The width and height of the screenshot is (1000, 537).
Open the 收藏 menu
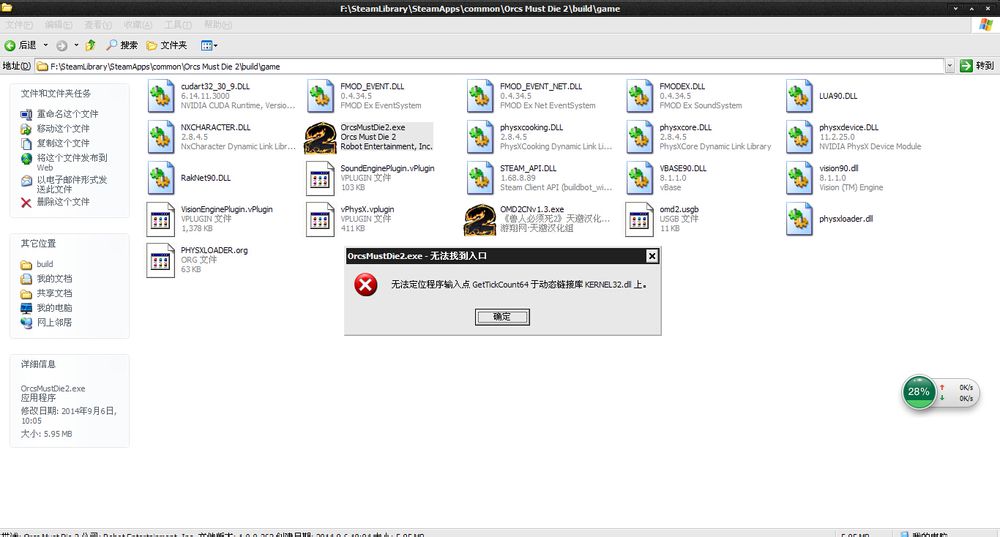pyautogui.click(x=138, y=25)
